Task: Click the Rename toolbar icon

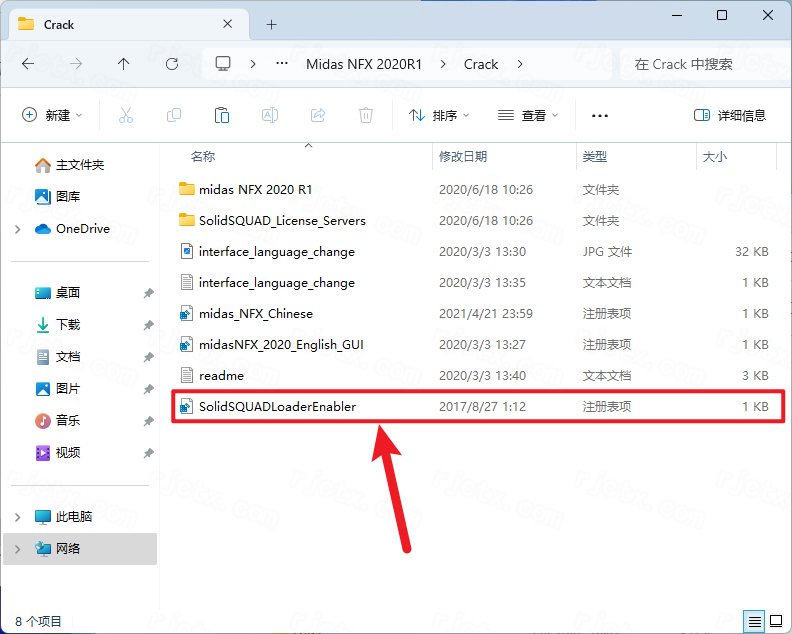Action: click(x=270, y=115)
